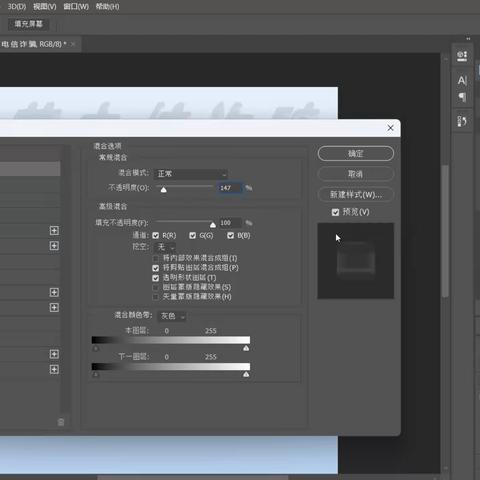
Task: Click the trash delete effect icon
Action: tap(61, 422)
